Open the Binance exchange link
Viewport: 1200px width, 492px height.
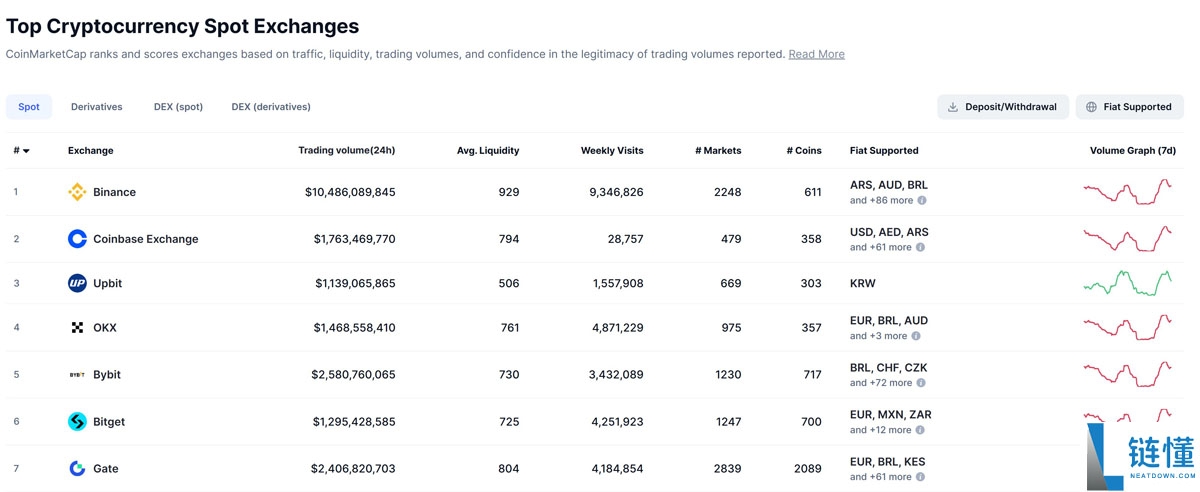114,192
